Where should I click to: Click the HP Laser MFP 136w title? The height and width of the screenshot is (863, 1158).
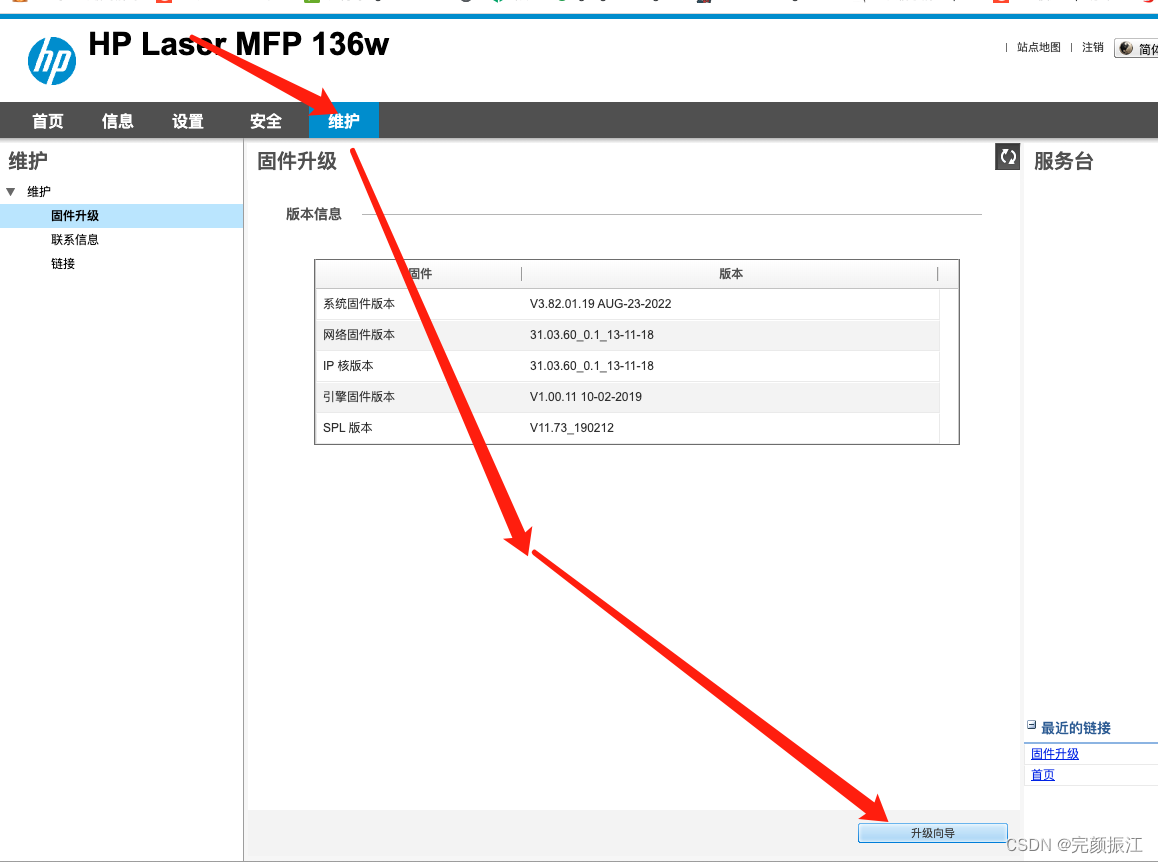point(239,44)
